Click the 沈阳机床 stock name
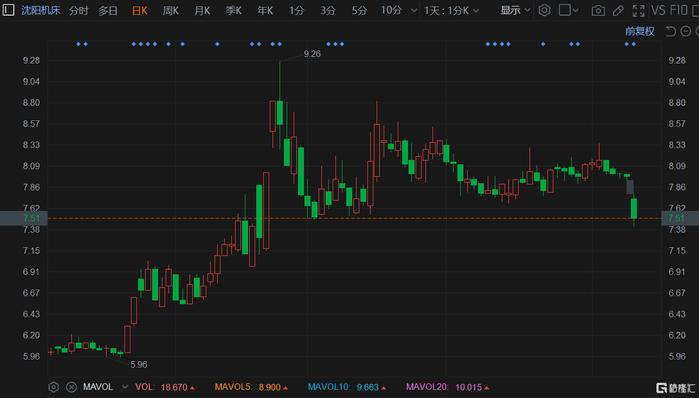699x398 pixels. 41,10
